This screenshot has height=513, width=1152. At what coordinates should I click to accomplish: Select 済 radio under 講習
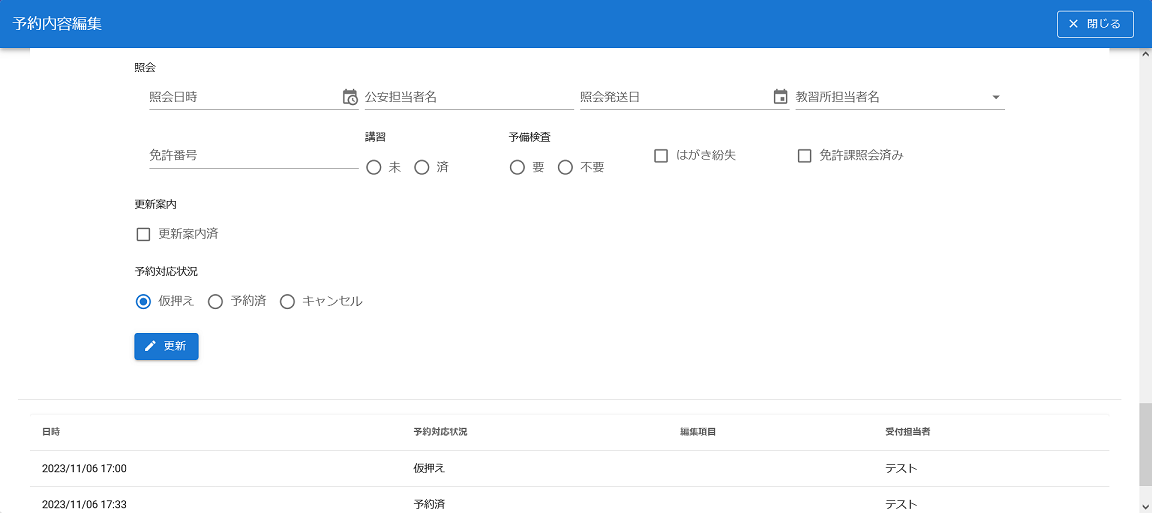click(x=422, y=168)
